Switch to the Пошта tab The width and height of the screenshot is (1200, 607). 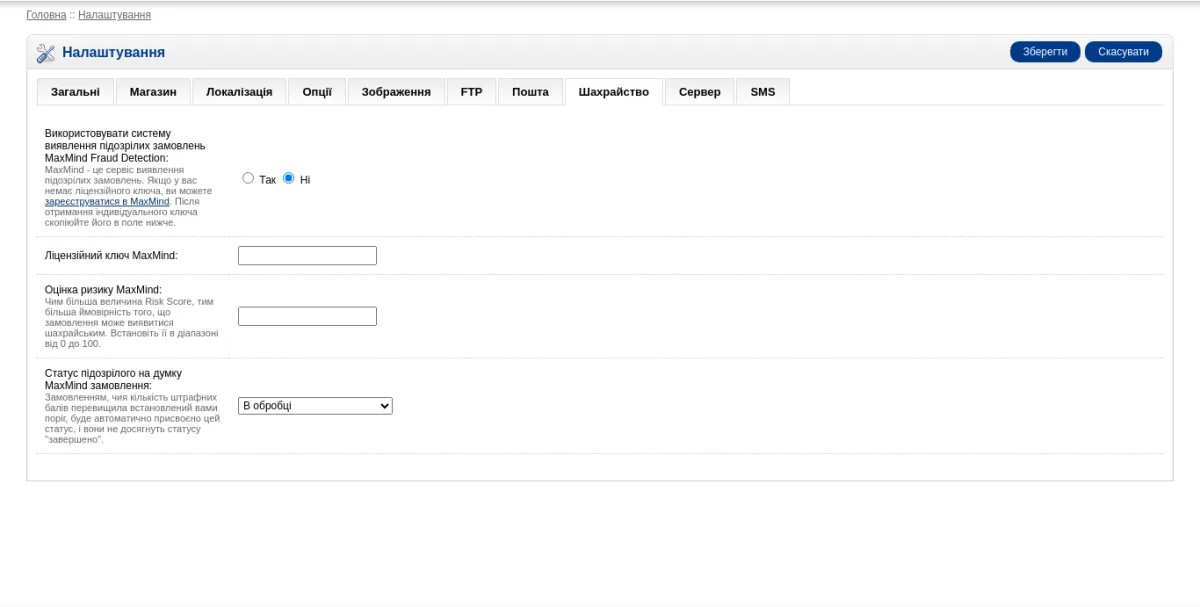(530, 92)
